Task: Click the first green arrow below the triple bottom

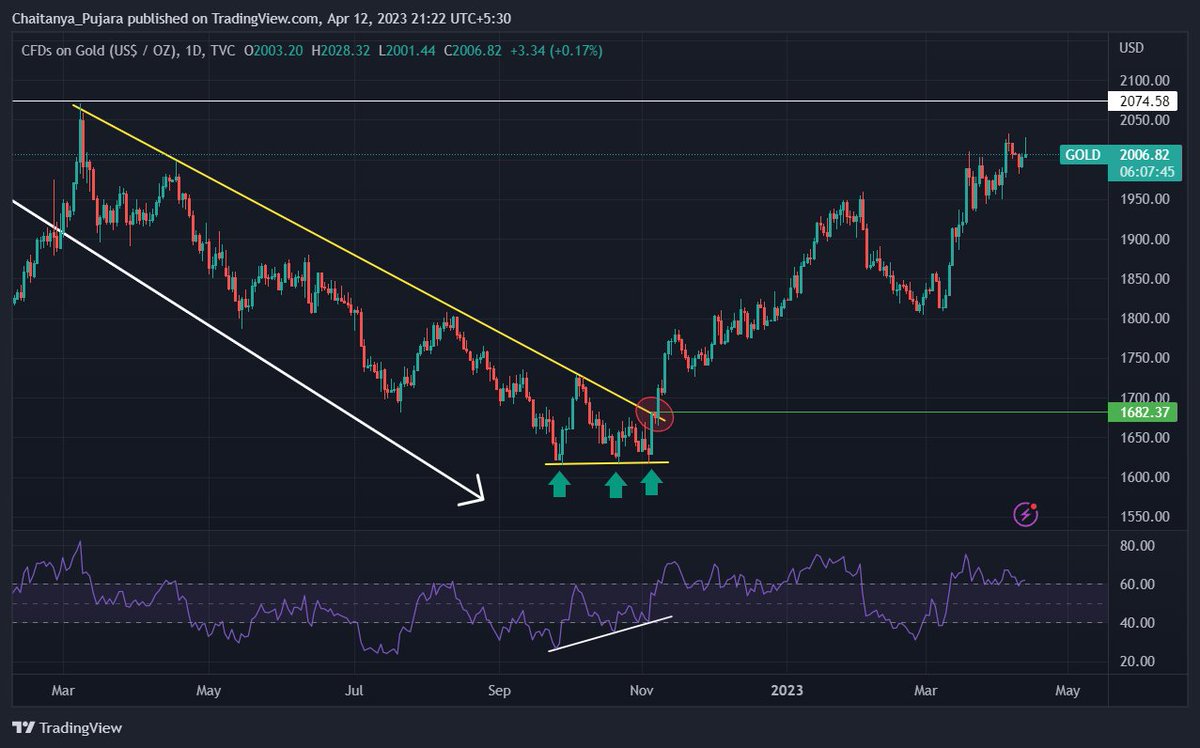Action: [x=561, y=484]
